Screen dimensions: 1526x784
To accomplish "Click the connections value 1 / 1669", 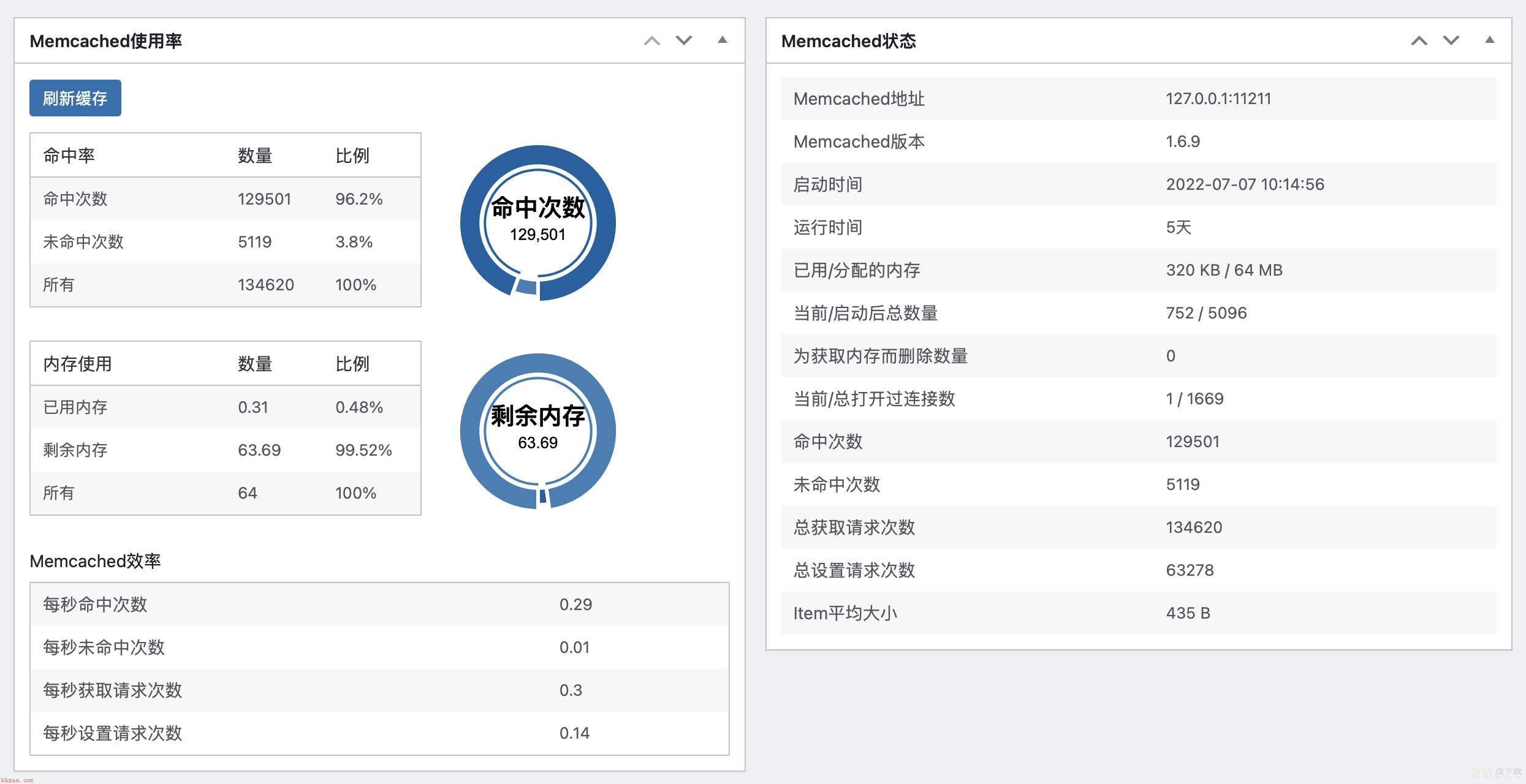I will point(1194,399).
